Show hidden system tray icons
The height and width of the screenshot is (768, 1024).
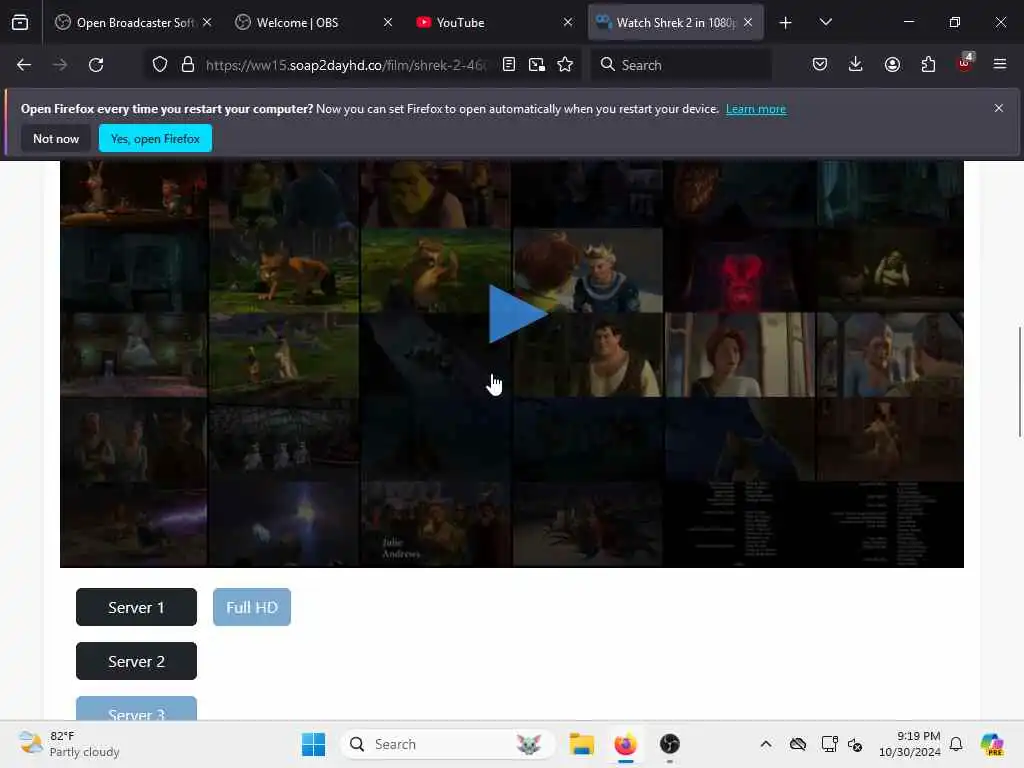click(766, 744)
